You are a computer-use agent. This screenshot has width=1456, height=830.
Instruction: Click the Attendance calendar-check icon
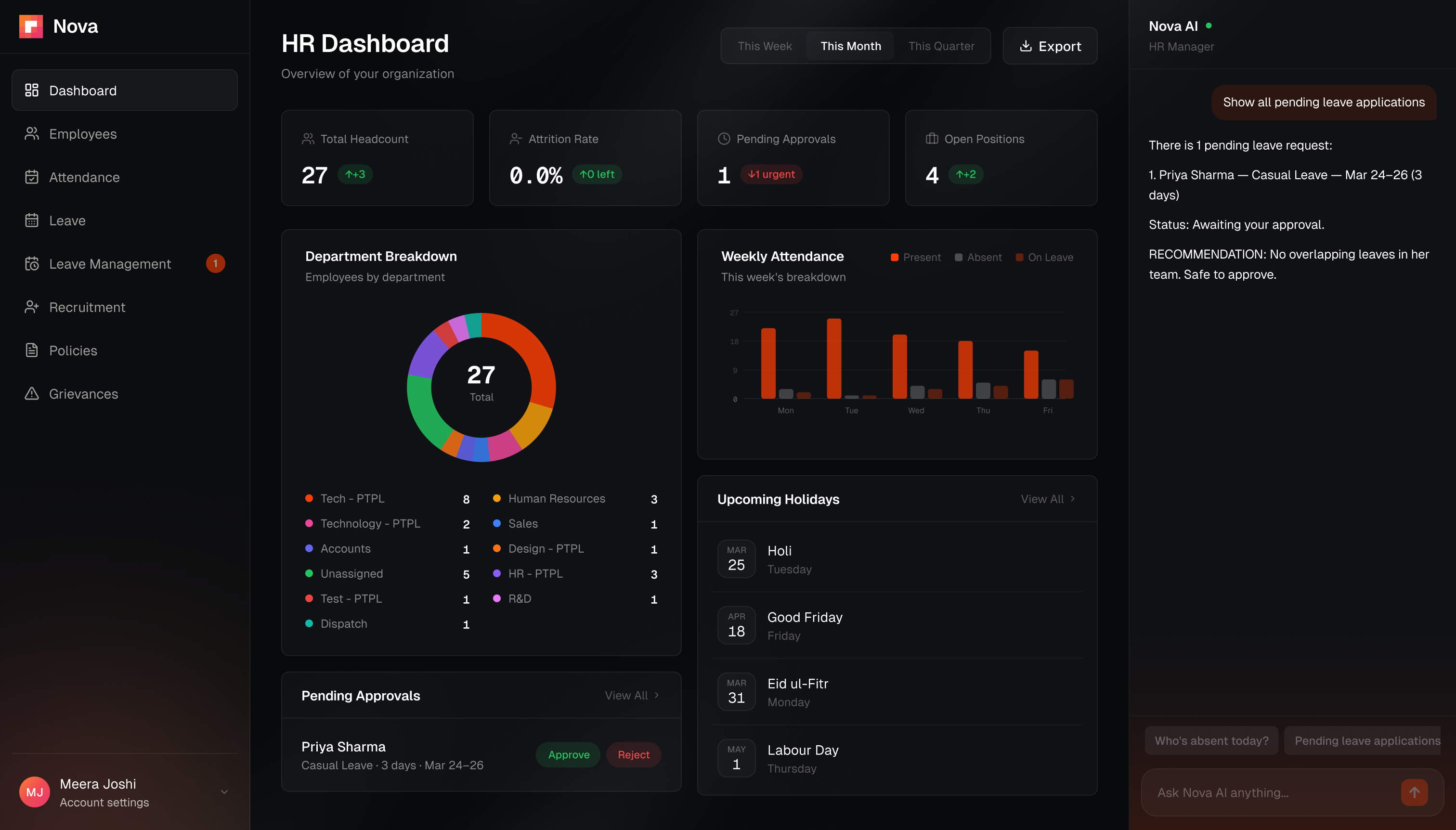coord(32,177)
